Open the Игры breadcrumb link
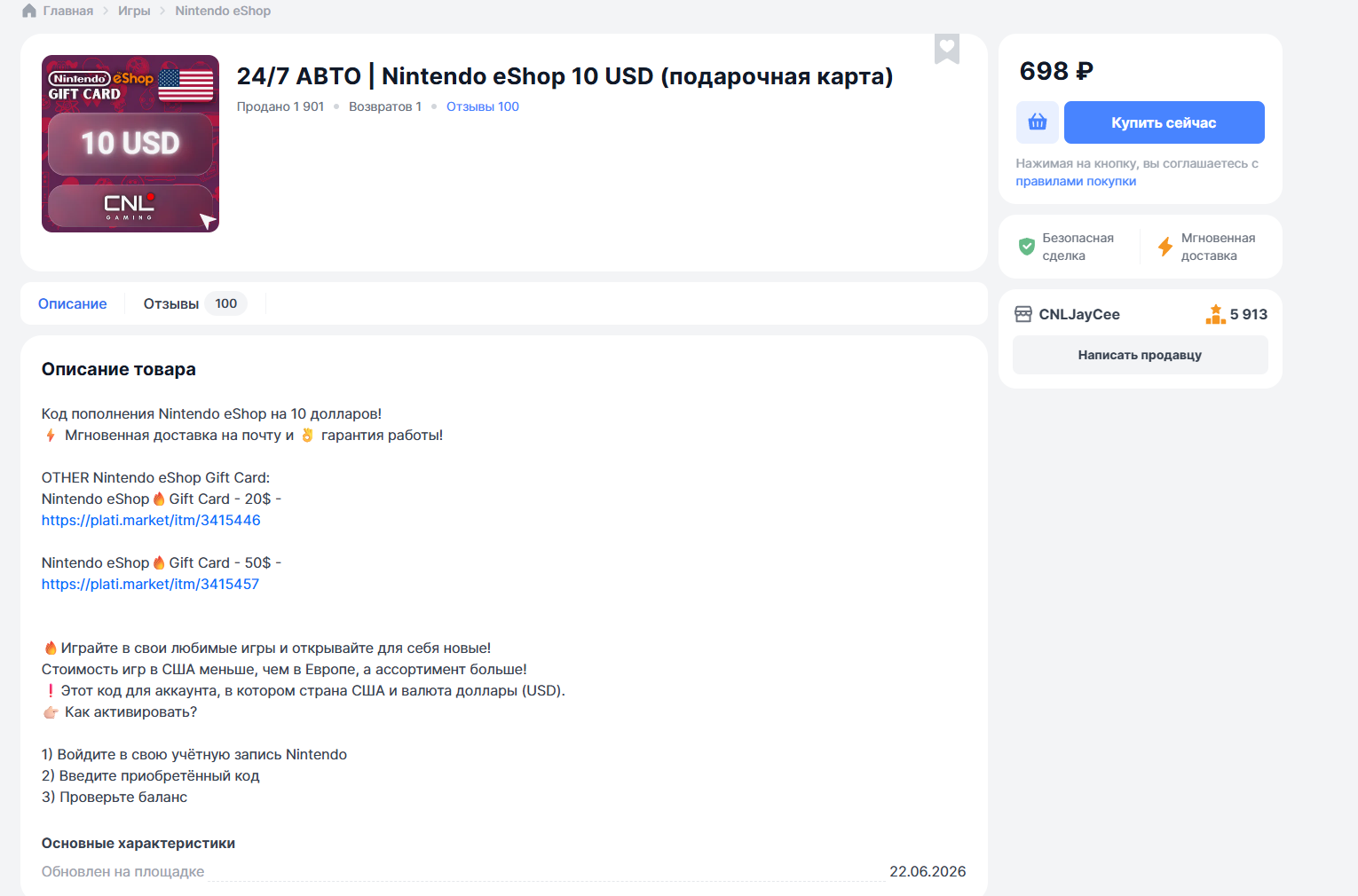 click(x=134, y=11)
